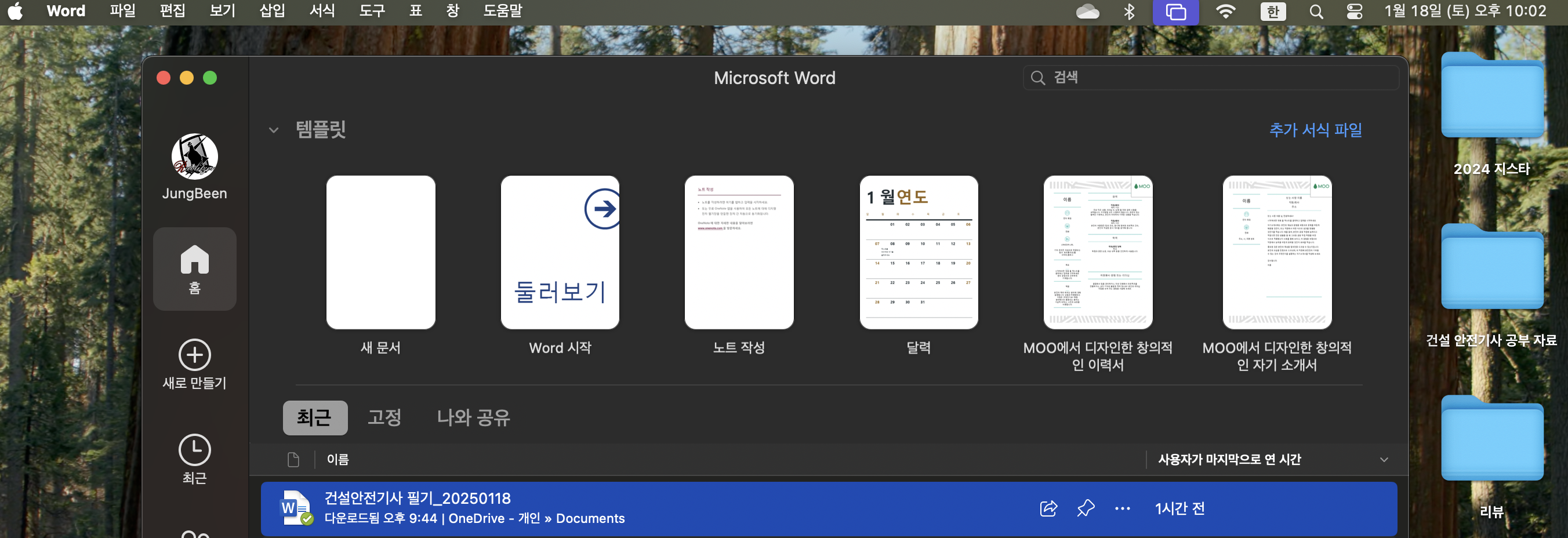The width and height of the screenshot is (1568, 538).
Task: Open Bluetooth menu bar icon
Action: pos(1129,11)
